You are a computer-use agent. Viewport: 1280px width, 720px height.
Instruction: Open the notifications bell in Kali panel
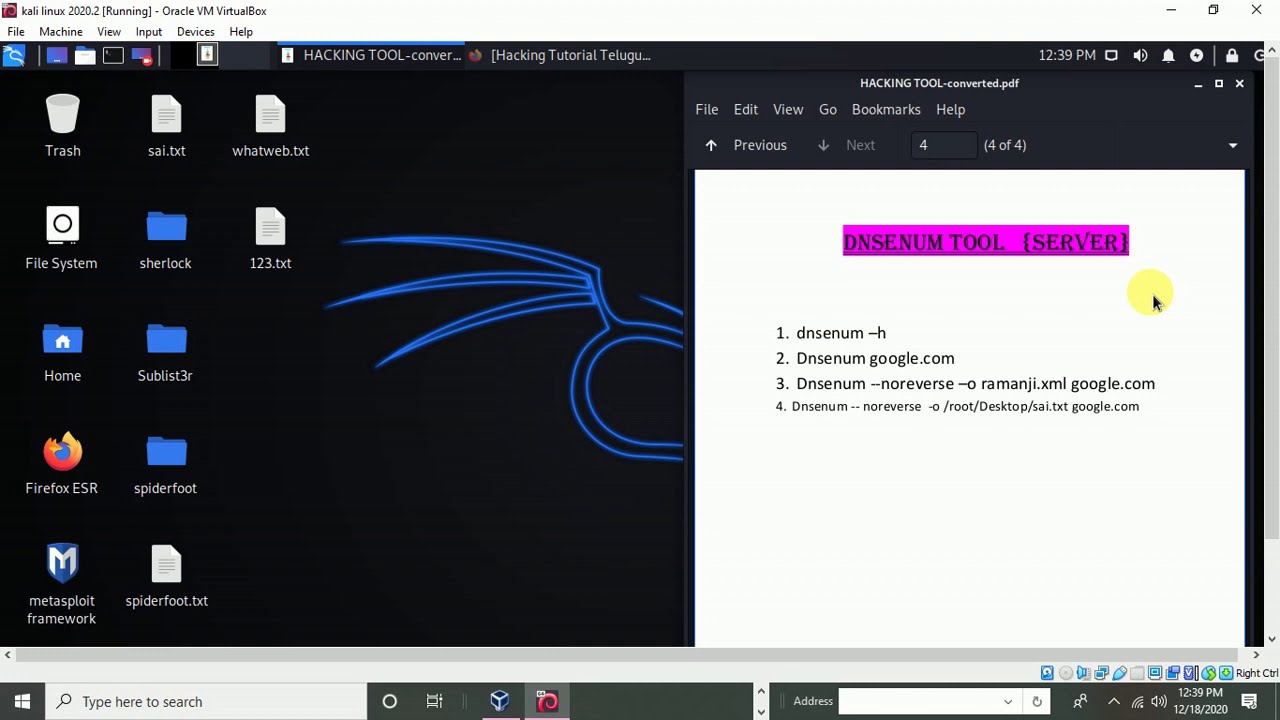coord(1168,56)
